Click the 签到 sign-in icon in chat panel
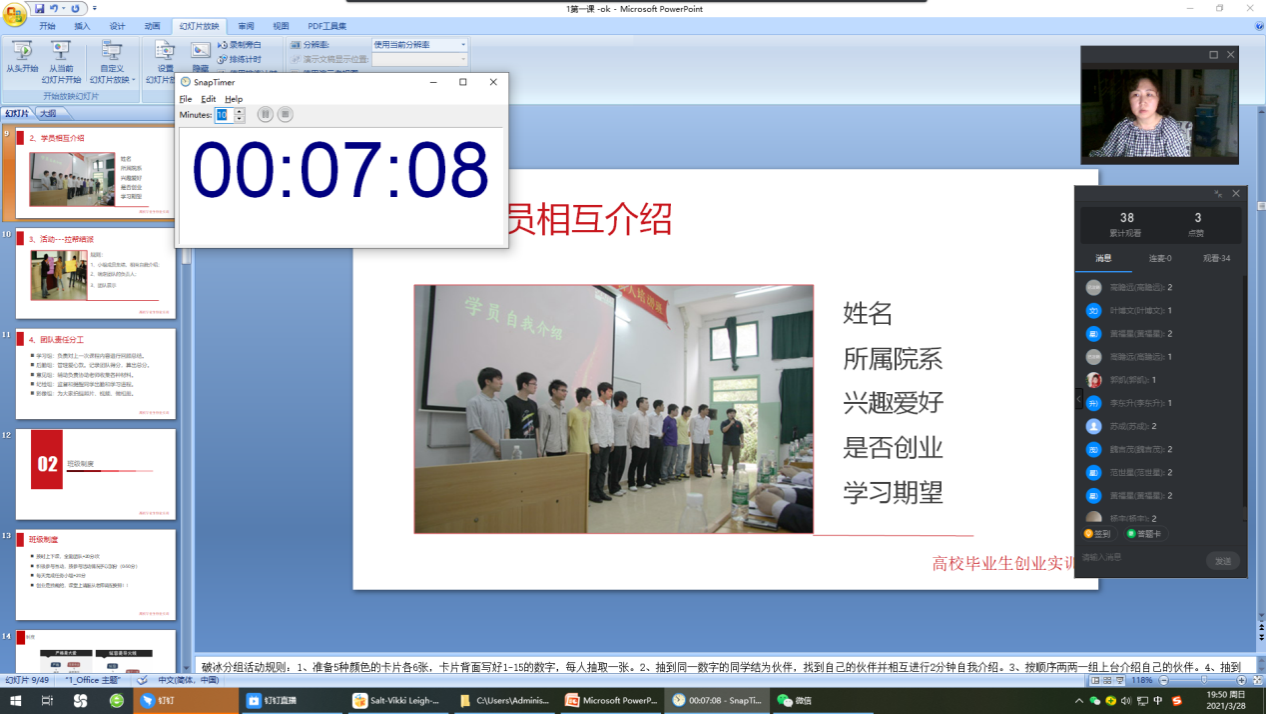The height and width of the screenshot is (714, 1266). pos(1097,534)
